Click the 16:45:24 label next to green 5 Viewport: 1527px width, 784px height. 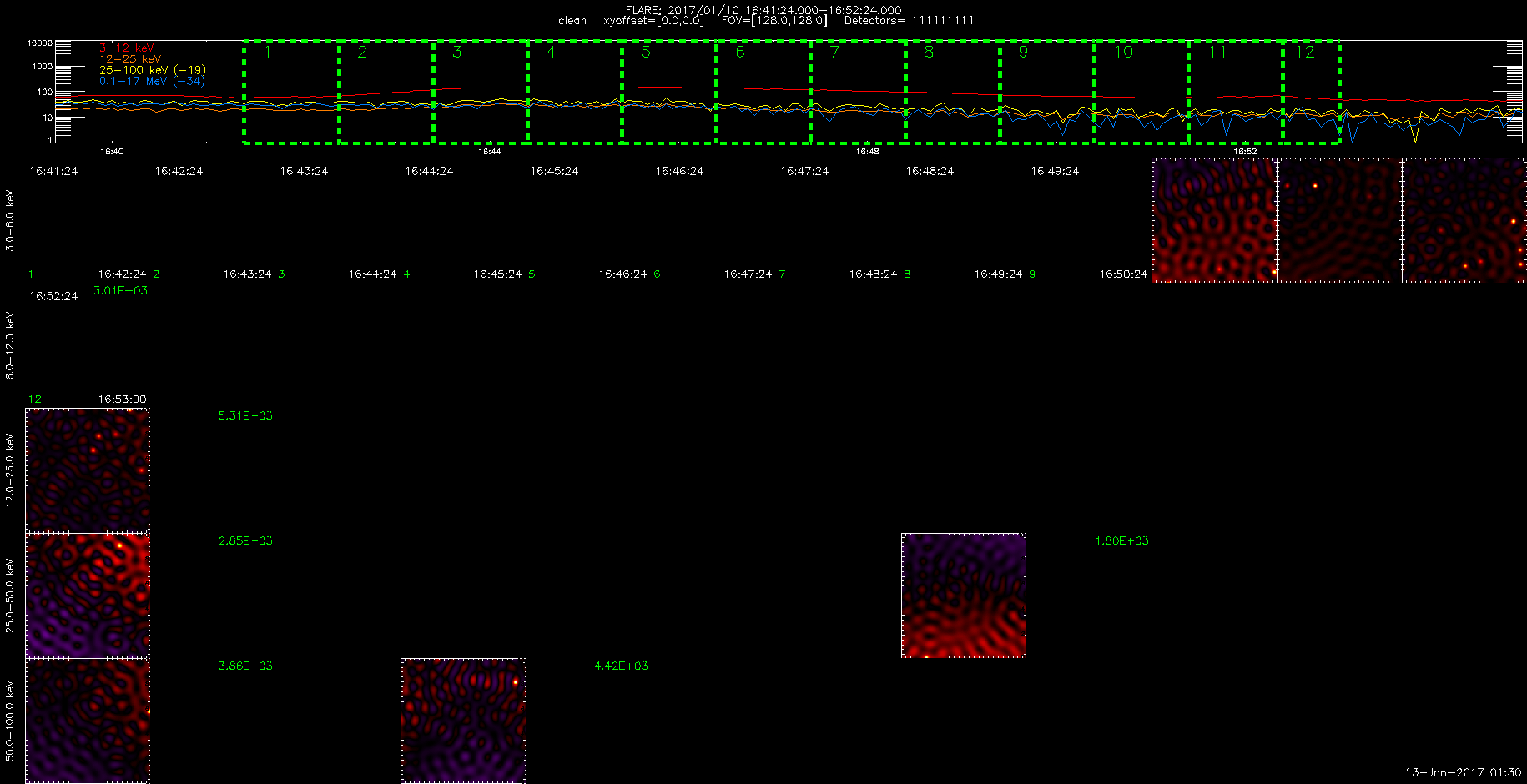click(497, 274)
